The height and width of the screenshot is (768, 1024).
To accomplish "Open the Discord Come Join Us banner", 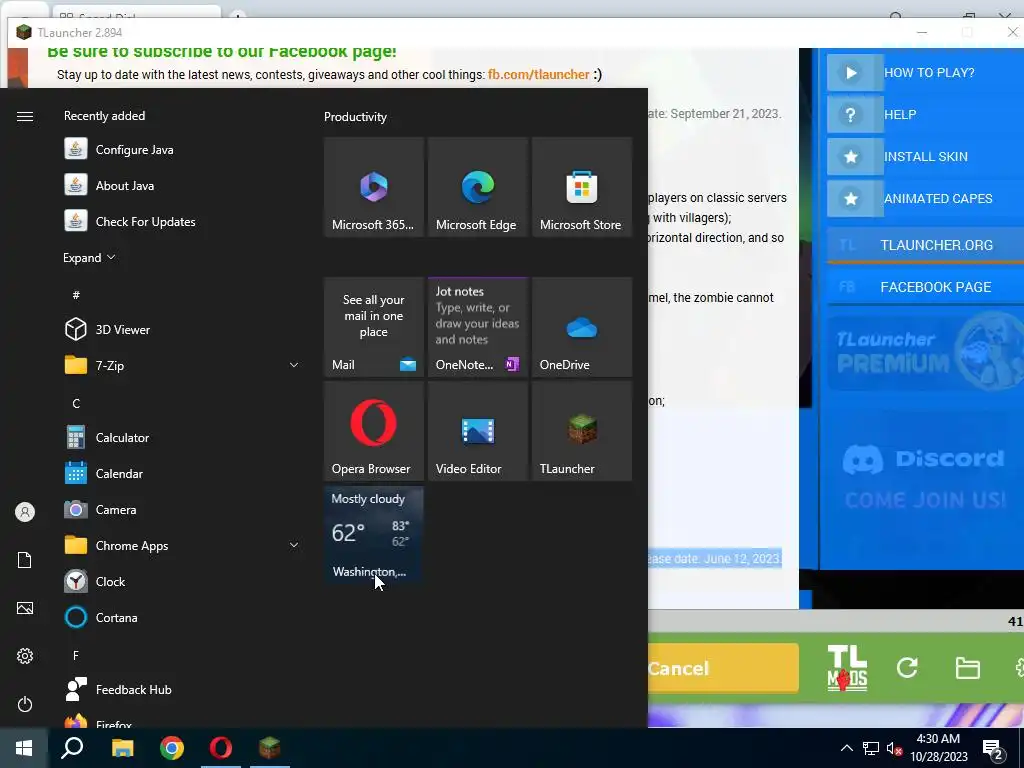I will [x=925, y=477].
